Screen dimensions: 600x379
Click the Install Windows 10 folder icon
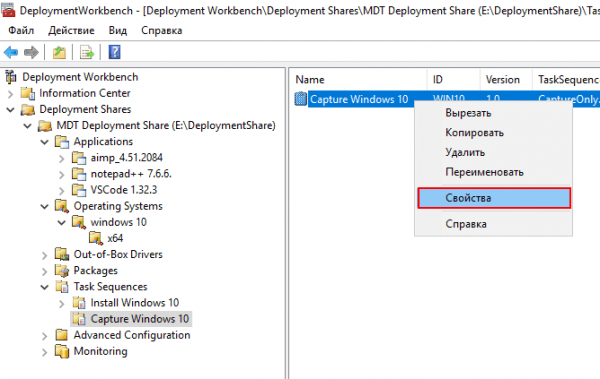coord(79,303)
